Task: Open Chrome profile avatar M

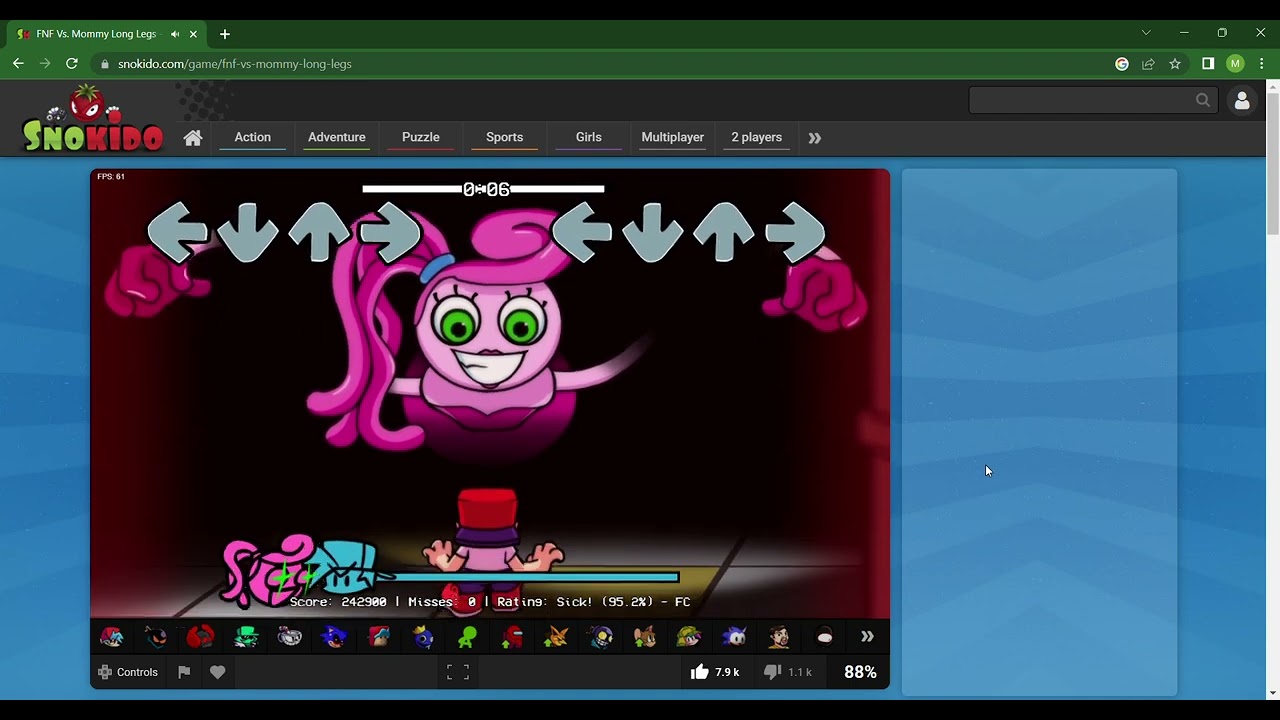Action: [1235, 63]
